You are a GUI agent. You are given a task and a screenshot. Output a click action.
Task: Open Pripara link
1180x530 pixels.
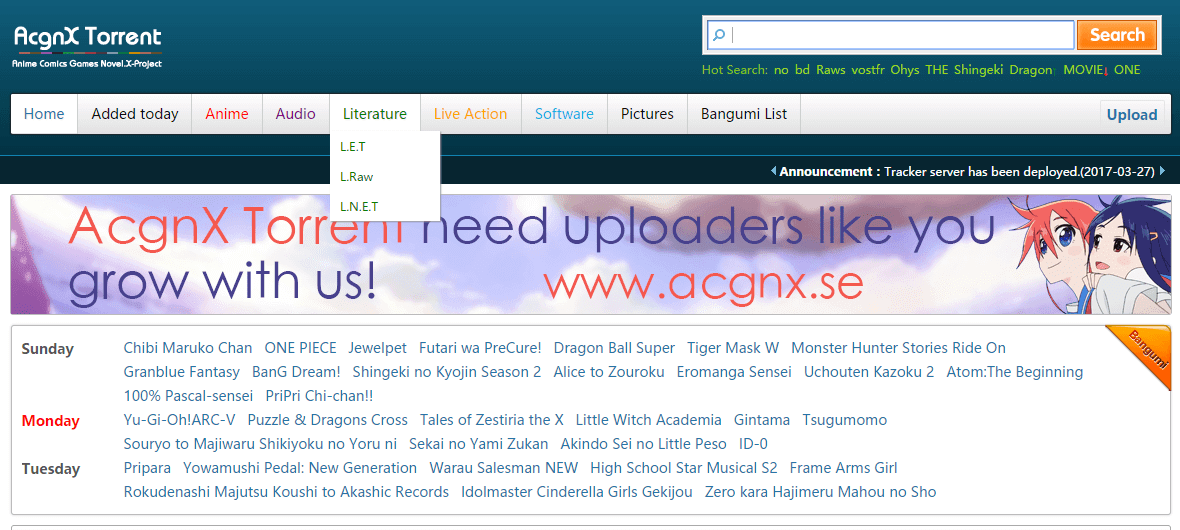pos(147,468)
